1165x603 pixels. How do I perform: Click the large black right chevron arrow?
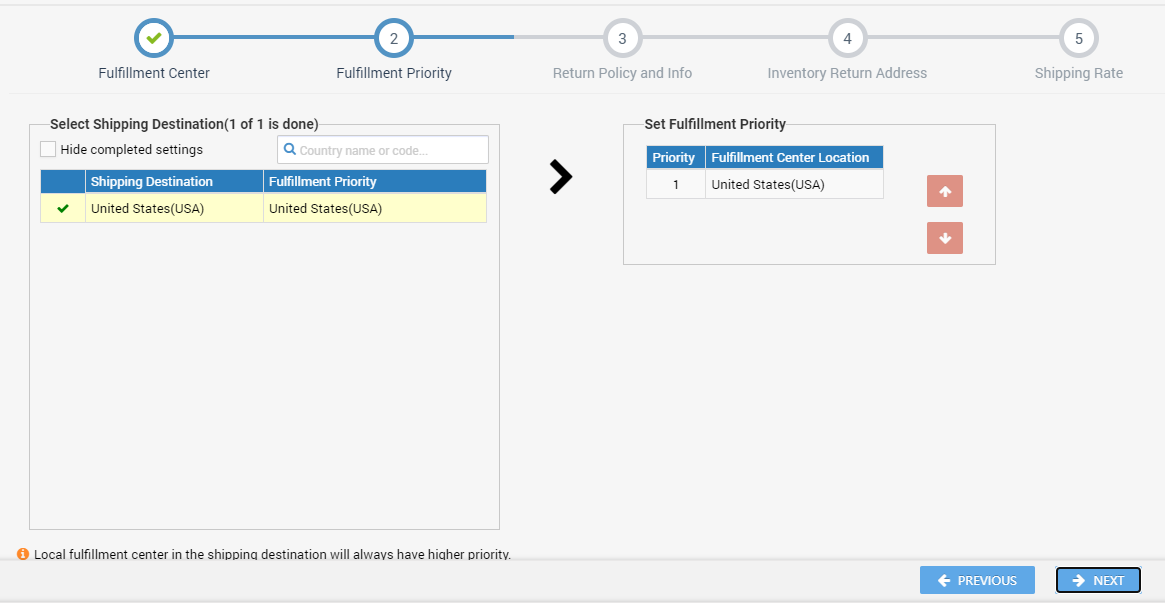click(x=561, y=177)
